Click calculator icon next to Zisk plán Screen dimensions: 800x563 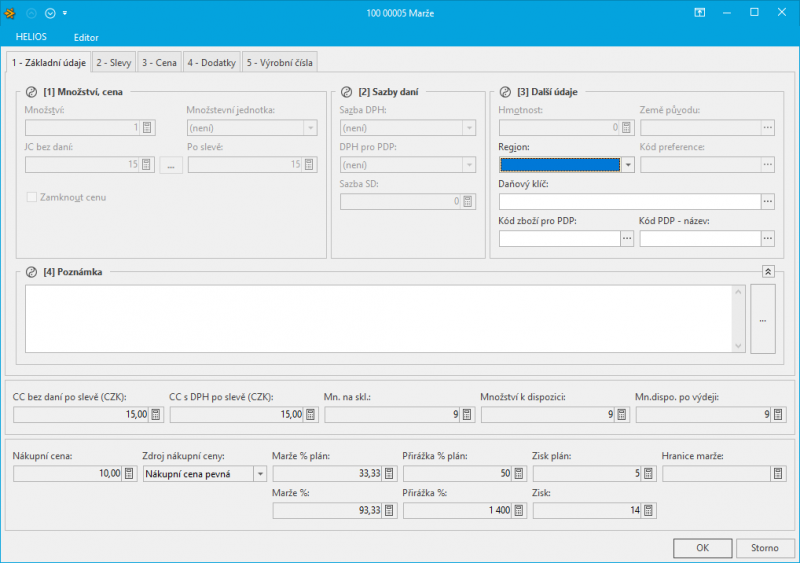(648, 473)
